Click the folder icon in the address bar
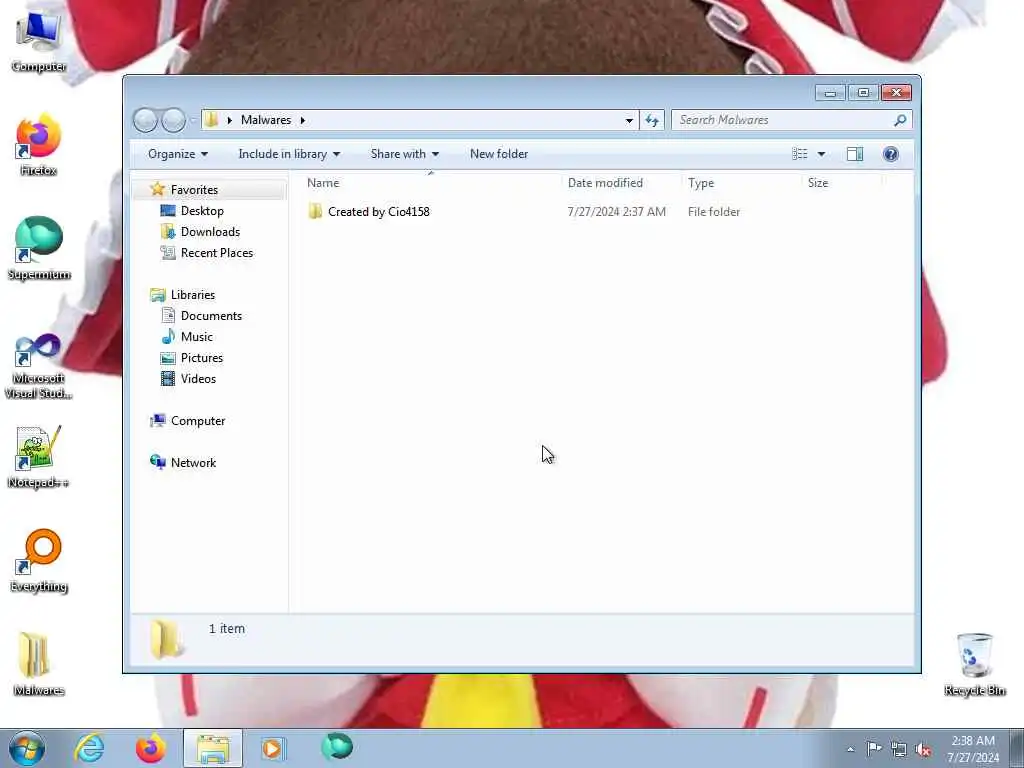Screen dimensions: 1024x768 211,120
